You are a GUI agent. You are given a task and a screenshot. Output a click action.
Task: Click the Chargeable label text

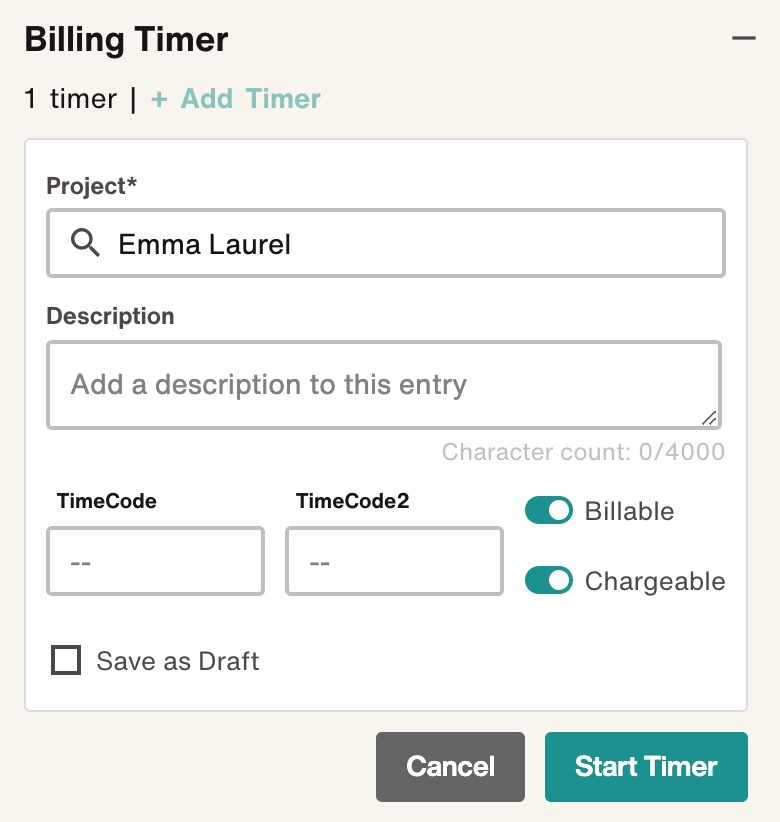point(655,581)
